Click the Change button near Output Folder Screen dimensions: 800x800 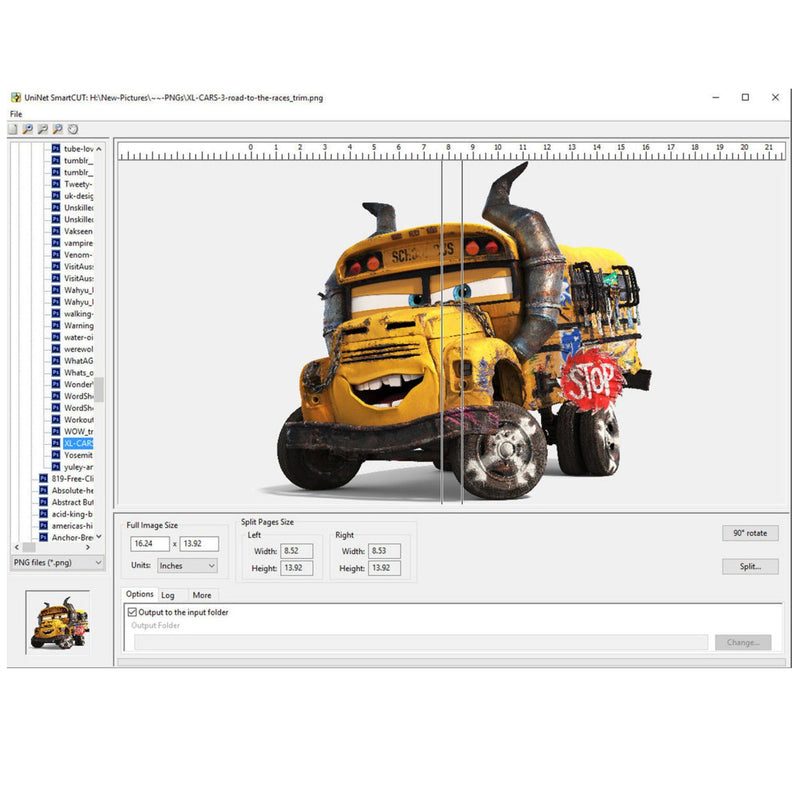(x=744, y=642)
